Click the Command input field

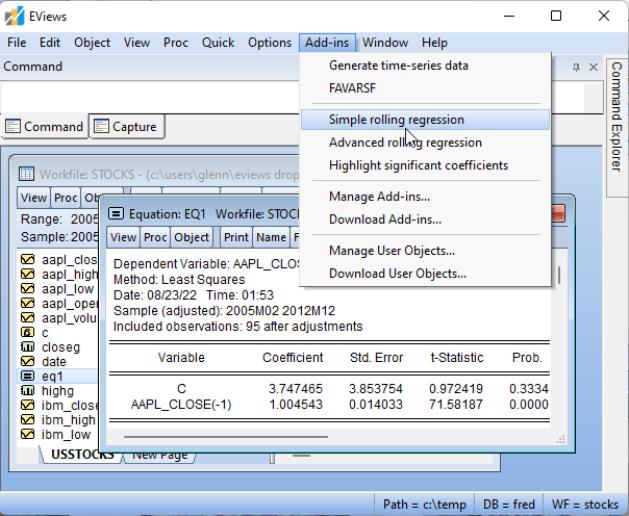pos(150,97)
